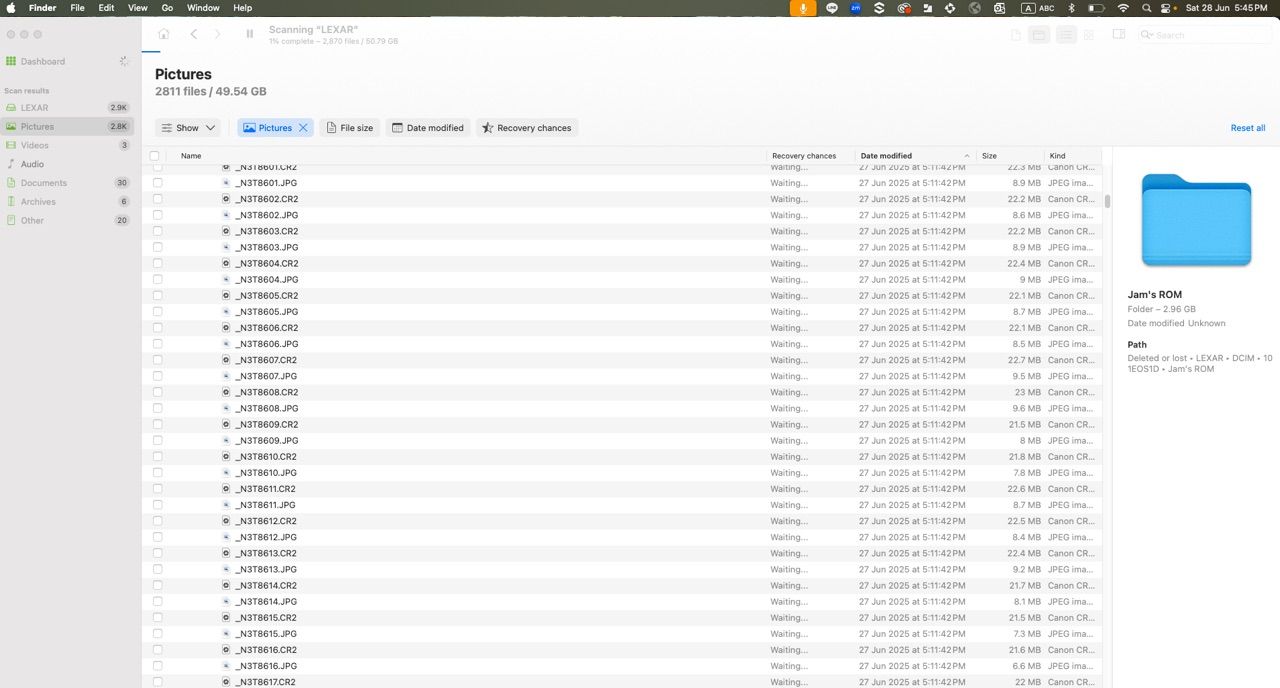
Task: Open Control Center in the menu bar
Action: click(x=1166, y=8)
